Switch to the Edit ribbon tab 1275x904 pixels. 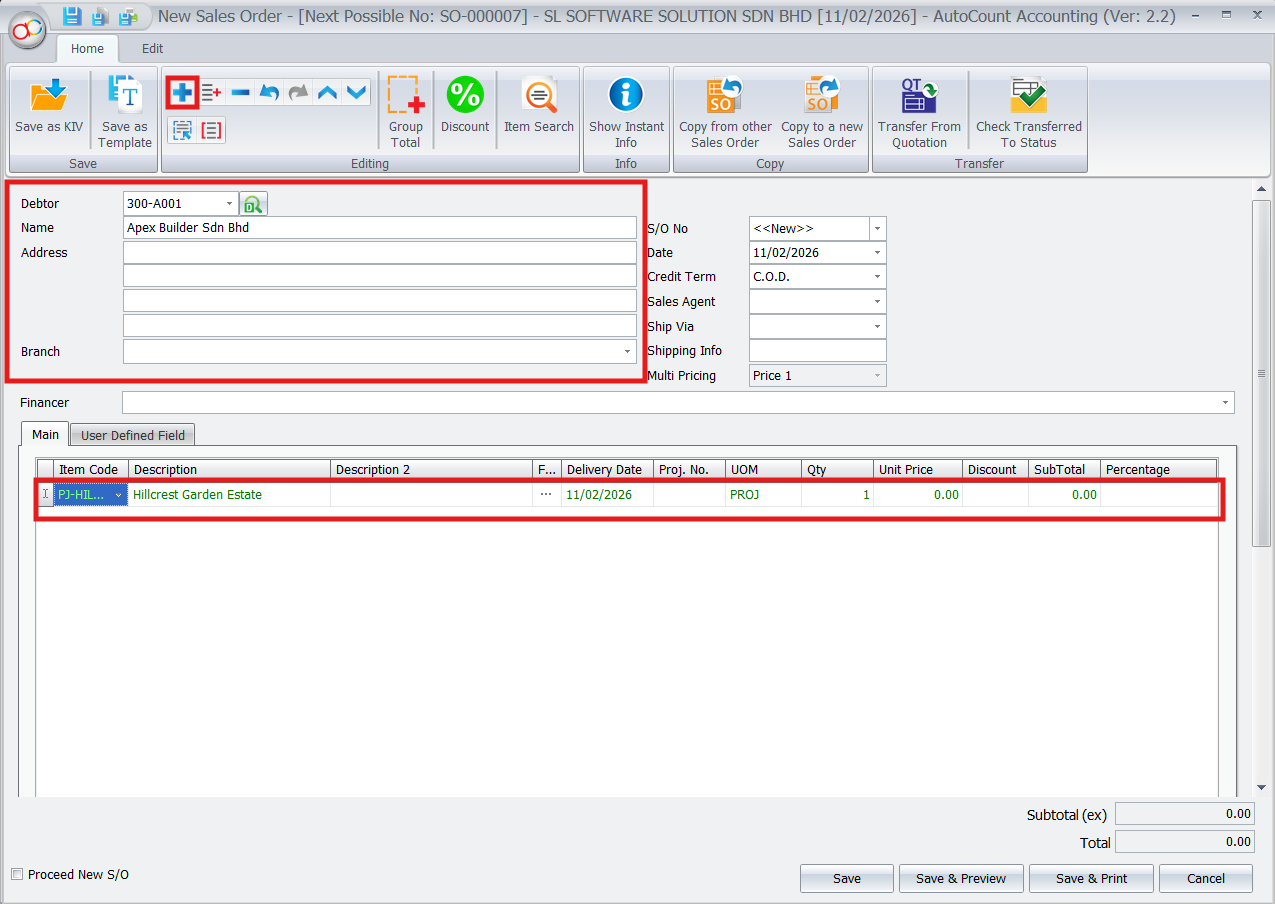[x=152, y=48]
